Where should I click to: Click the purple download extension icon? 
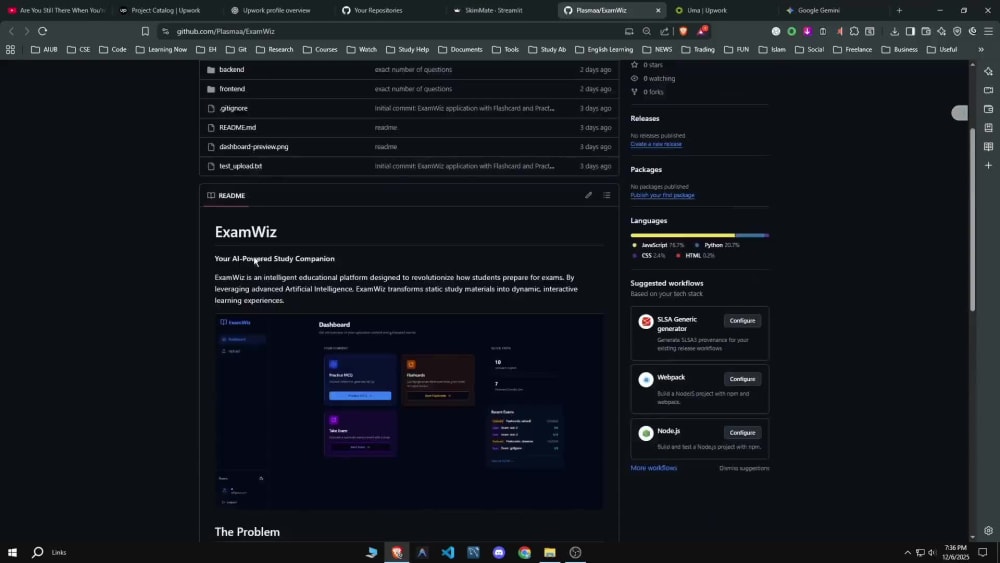807,31
